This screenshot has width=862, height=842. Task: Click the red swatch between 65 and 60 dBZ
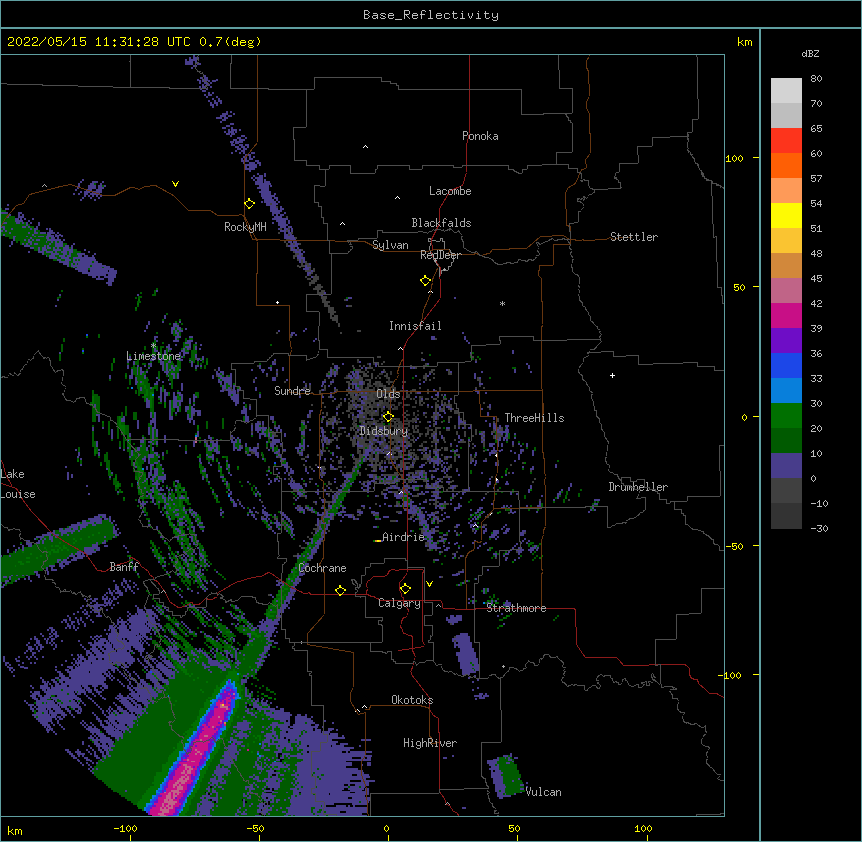(x=786, y=140)
